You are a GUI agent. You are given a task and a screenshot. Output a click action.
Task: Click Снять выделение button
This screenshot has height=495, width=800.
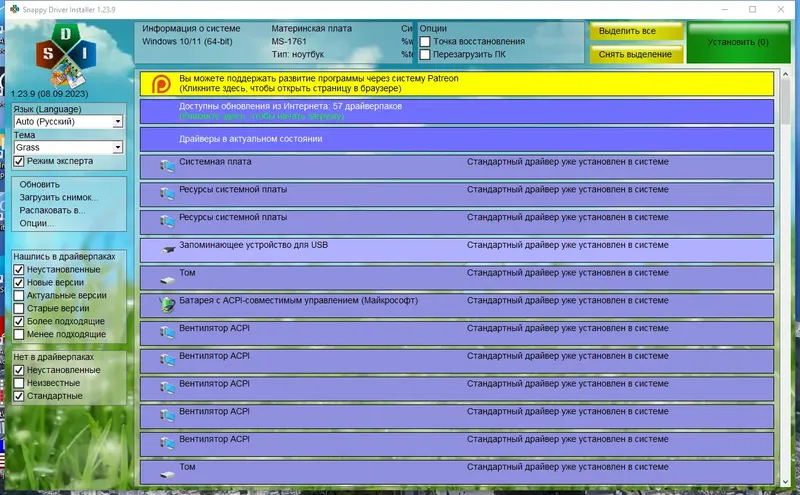tap(636, 54)
